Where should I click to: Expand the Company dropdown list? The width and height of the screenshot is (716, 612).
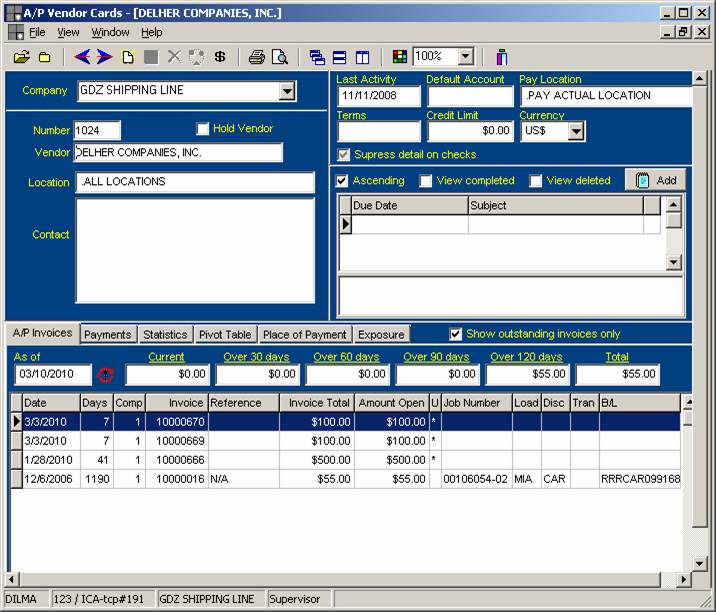coord(287,91)
